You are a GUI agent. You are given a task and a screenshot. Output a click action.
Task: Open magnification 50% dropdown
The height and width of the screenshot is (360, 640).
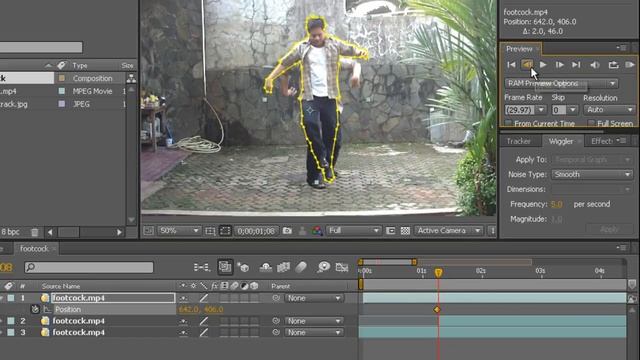(178, 231)
